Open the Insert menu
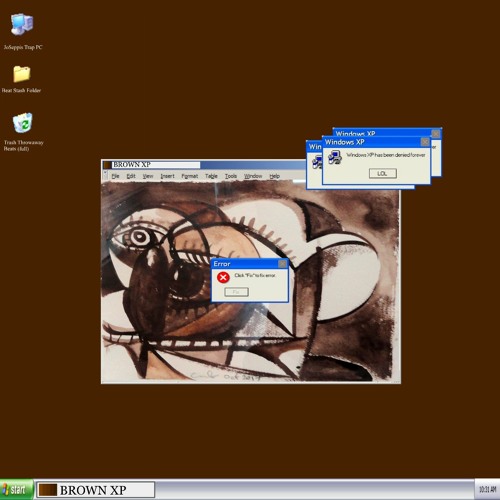Screen dimensions: 500x500 [x=167, y=176]
